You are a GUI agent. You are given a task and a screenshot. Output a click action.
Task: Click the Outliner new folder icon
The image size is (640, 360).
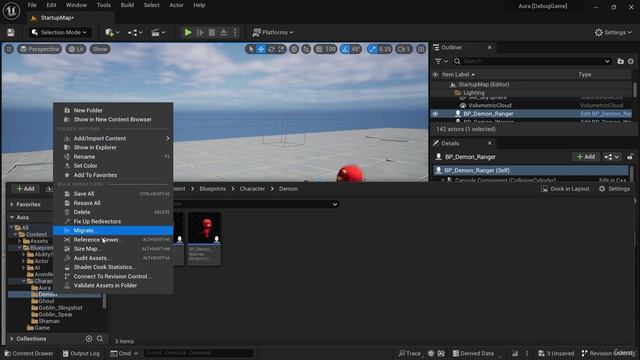coord(620,61)
